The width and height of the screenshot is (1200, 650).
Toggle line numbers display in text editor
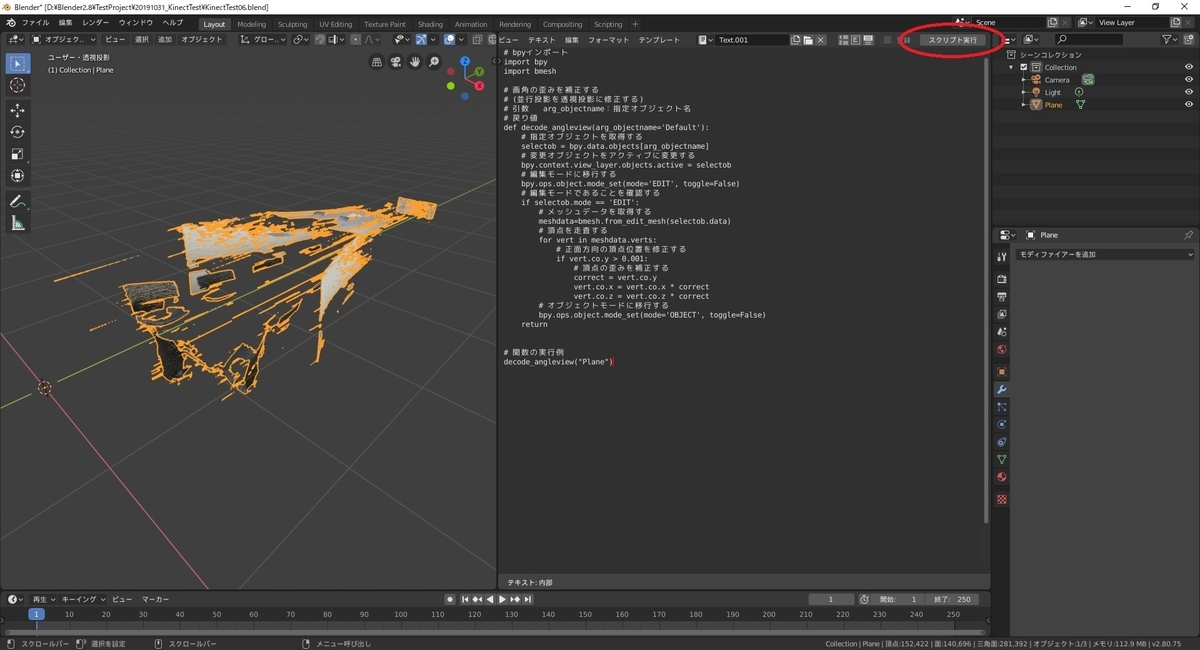[x=843, y=40]
